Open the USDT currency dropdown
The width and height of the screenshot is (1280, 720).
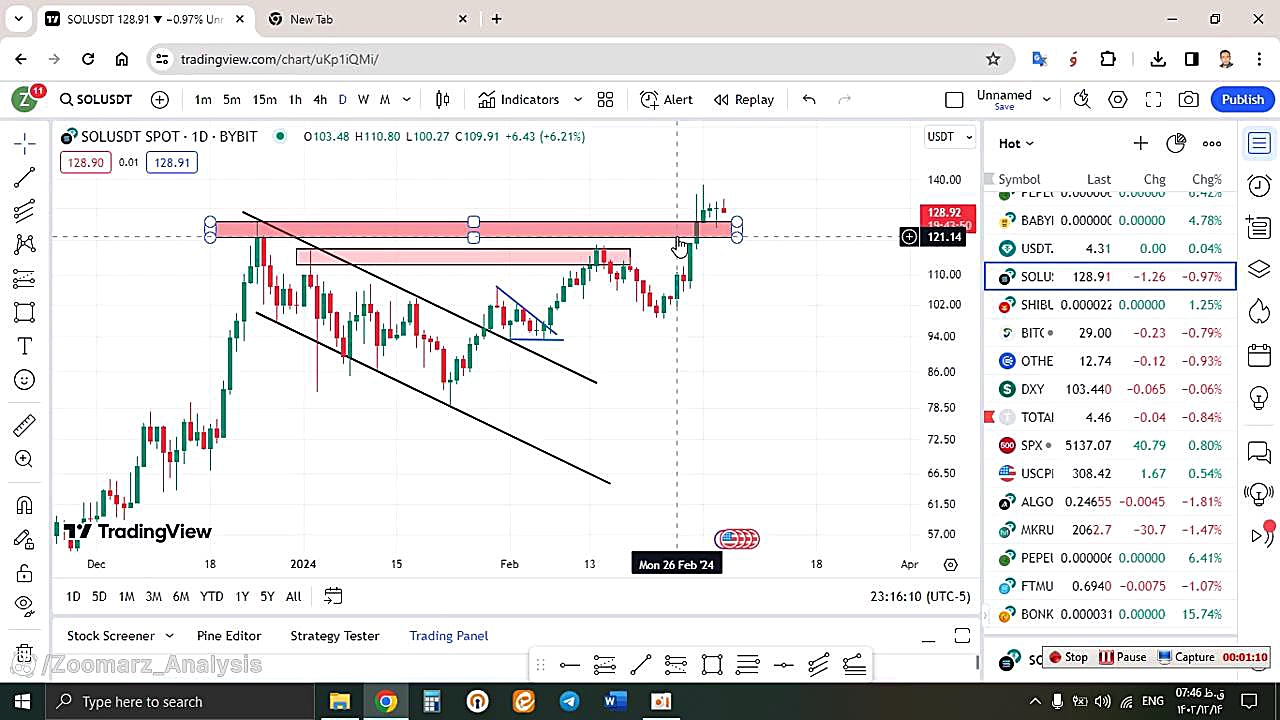pos(950,137)
